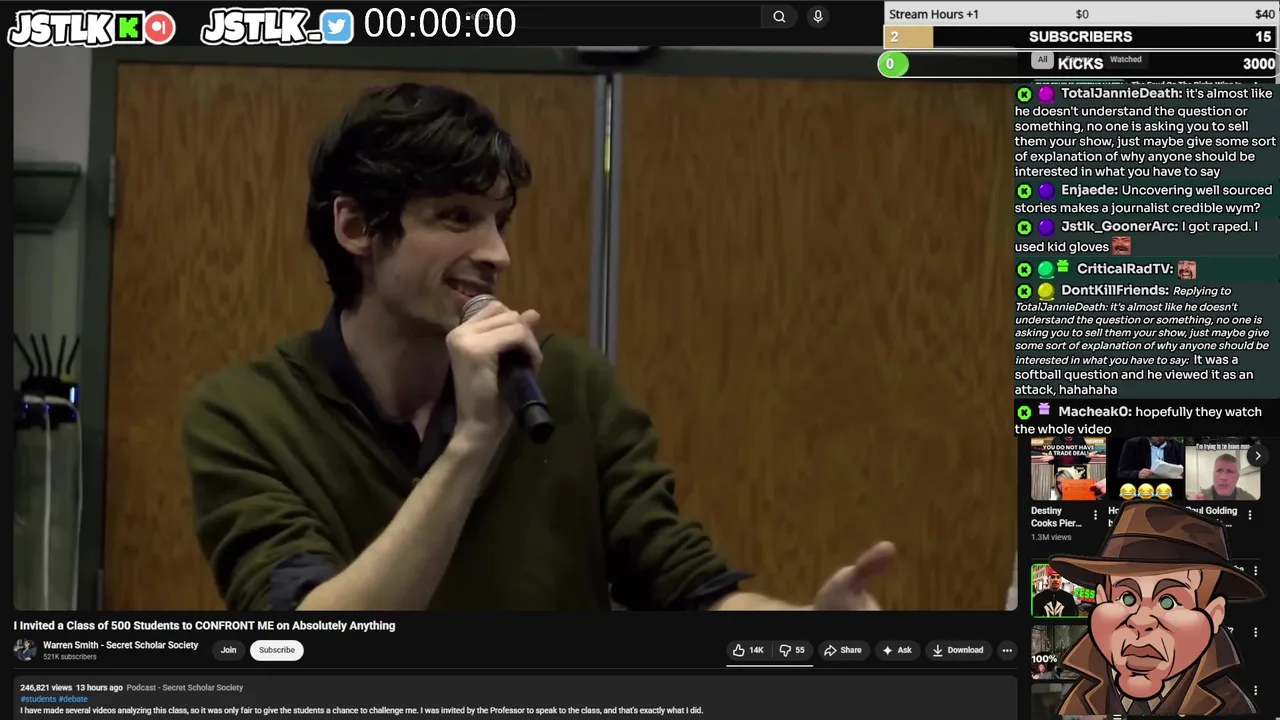Click Kick icon beside TotalJannieDeath message

1024,94
